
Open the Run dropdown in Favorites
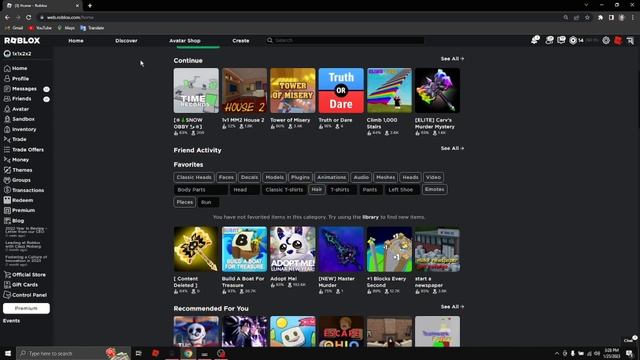coord(208,202)
